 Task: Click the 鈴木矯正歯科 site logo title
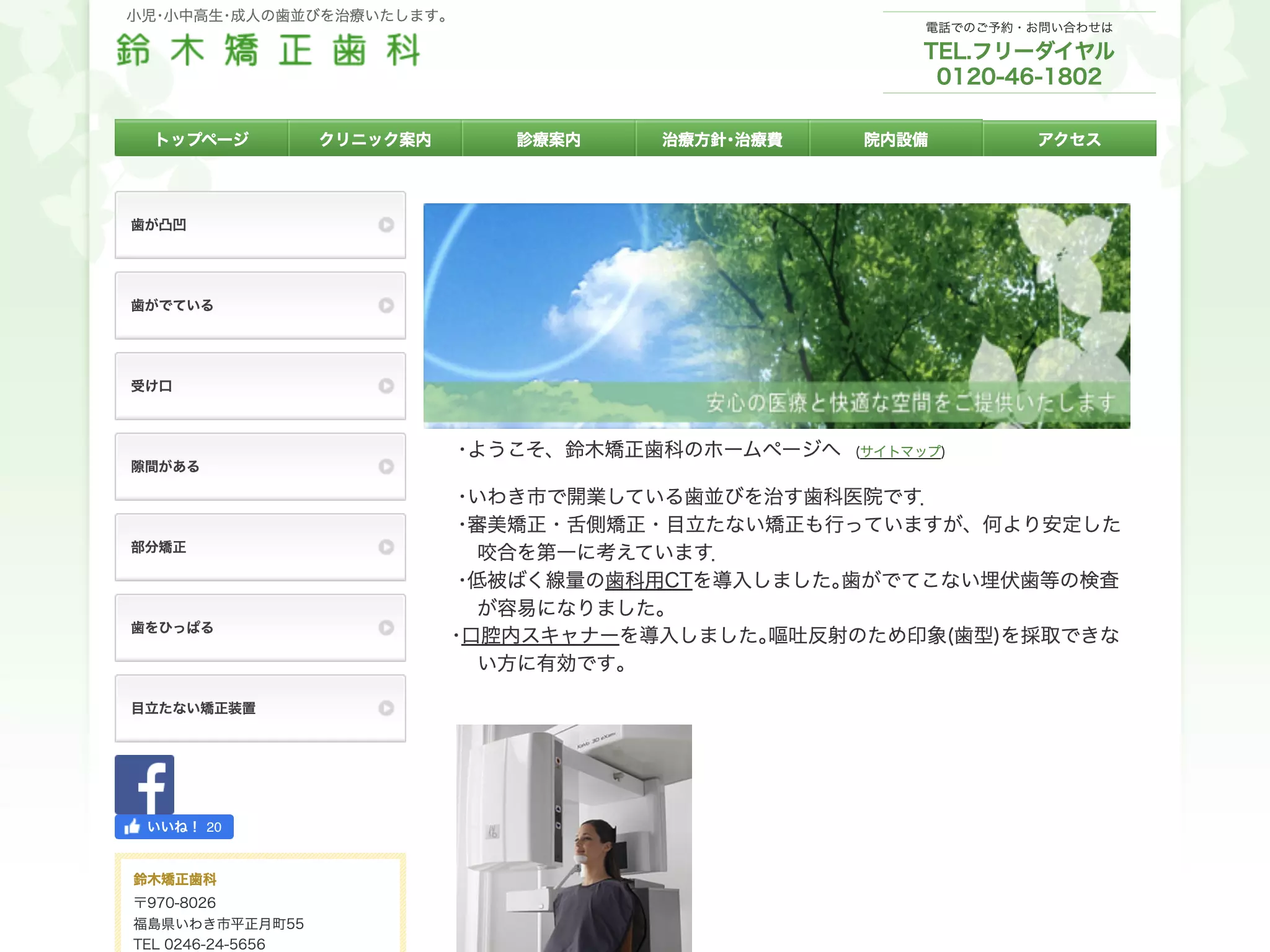pyautogui.click(x=269, y=50)
